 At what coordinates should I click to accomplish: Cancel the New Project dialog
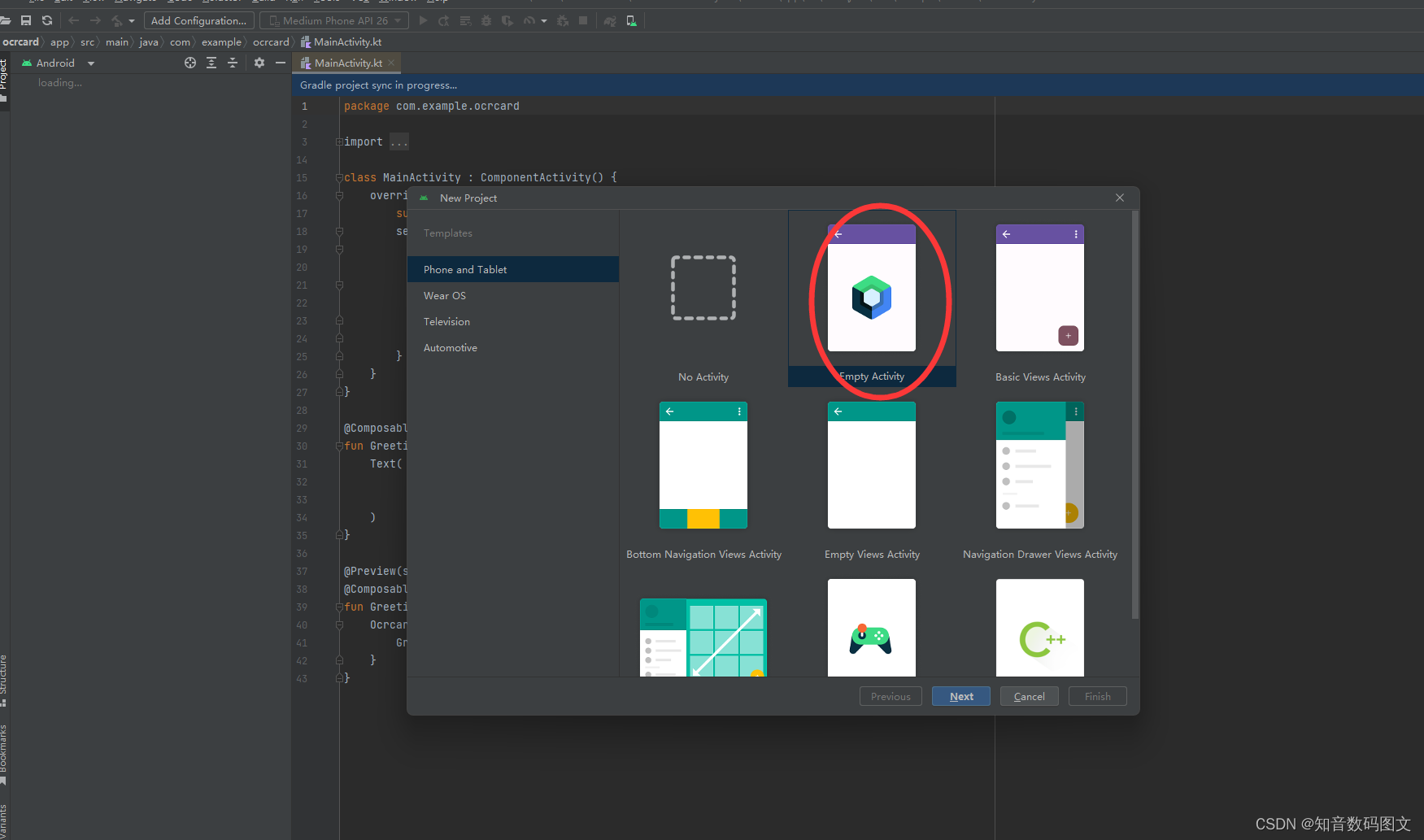(x=1029, y=696)
